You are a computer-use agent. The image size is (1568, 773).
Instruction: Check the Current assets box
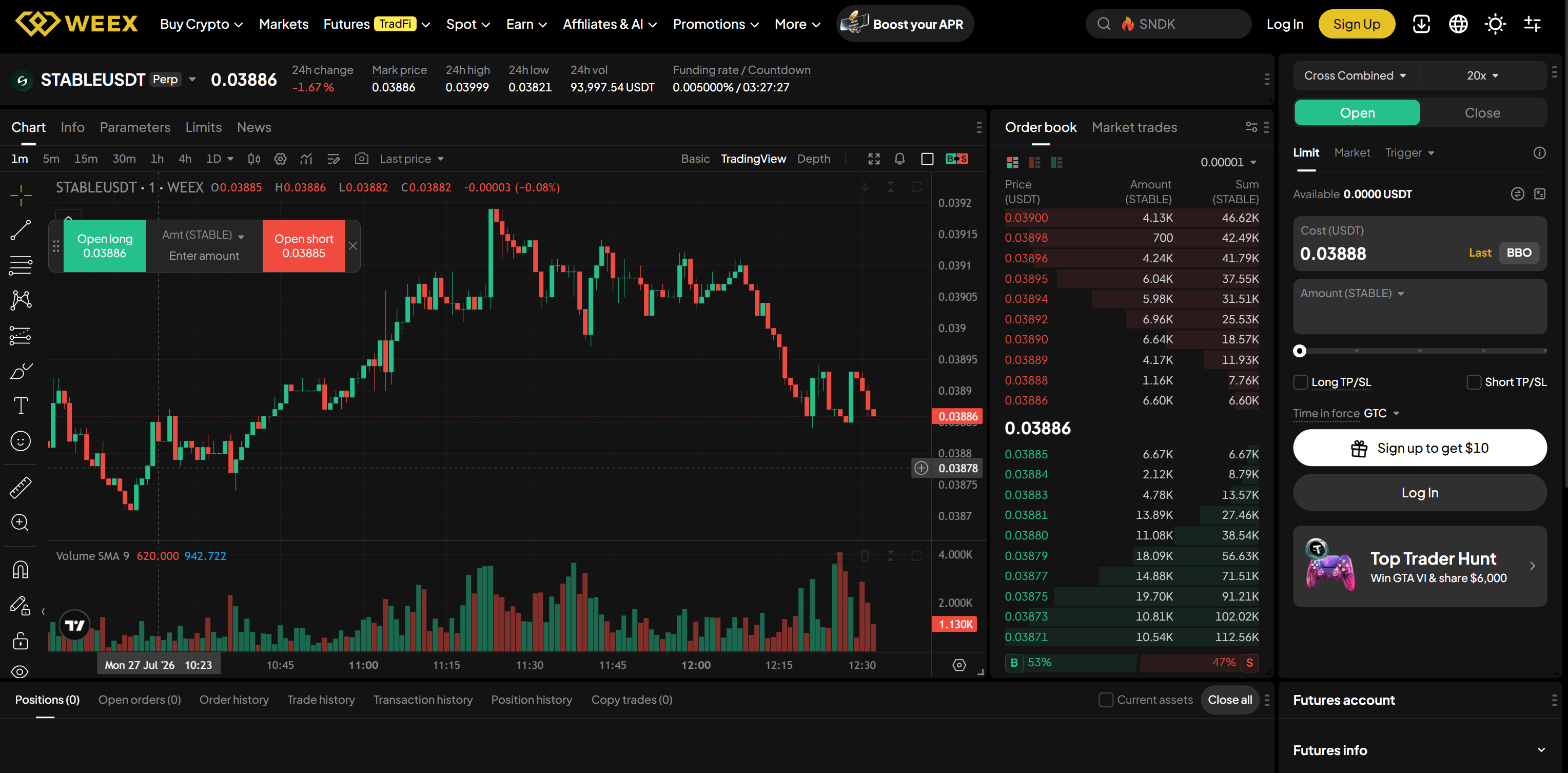click(1105, 700)
